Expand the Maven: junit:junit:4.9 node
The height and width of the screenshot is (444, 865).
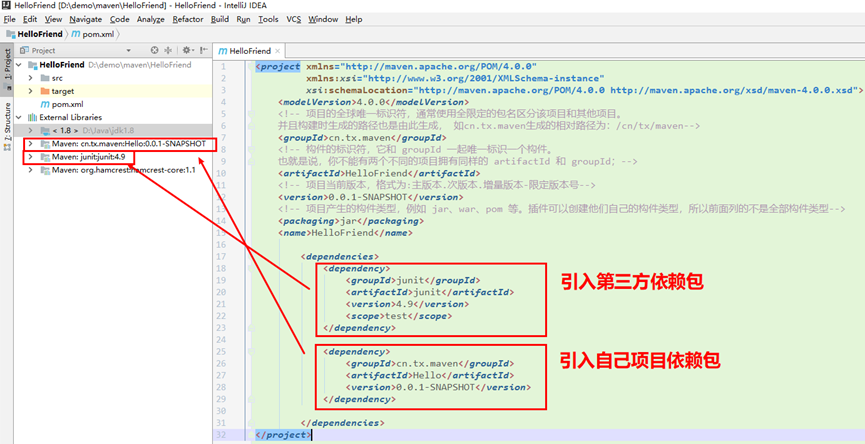coord(31,157)
